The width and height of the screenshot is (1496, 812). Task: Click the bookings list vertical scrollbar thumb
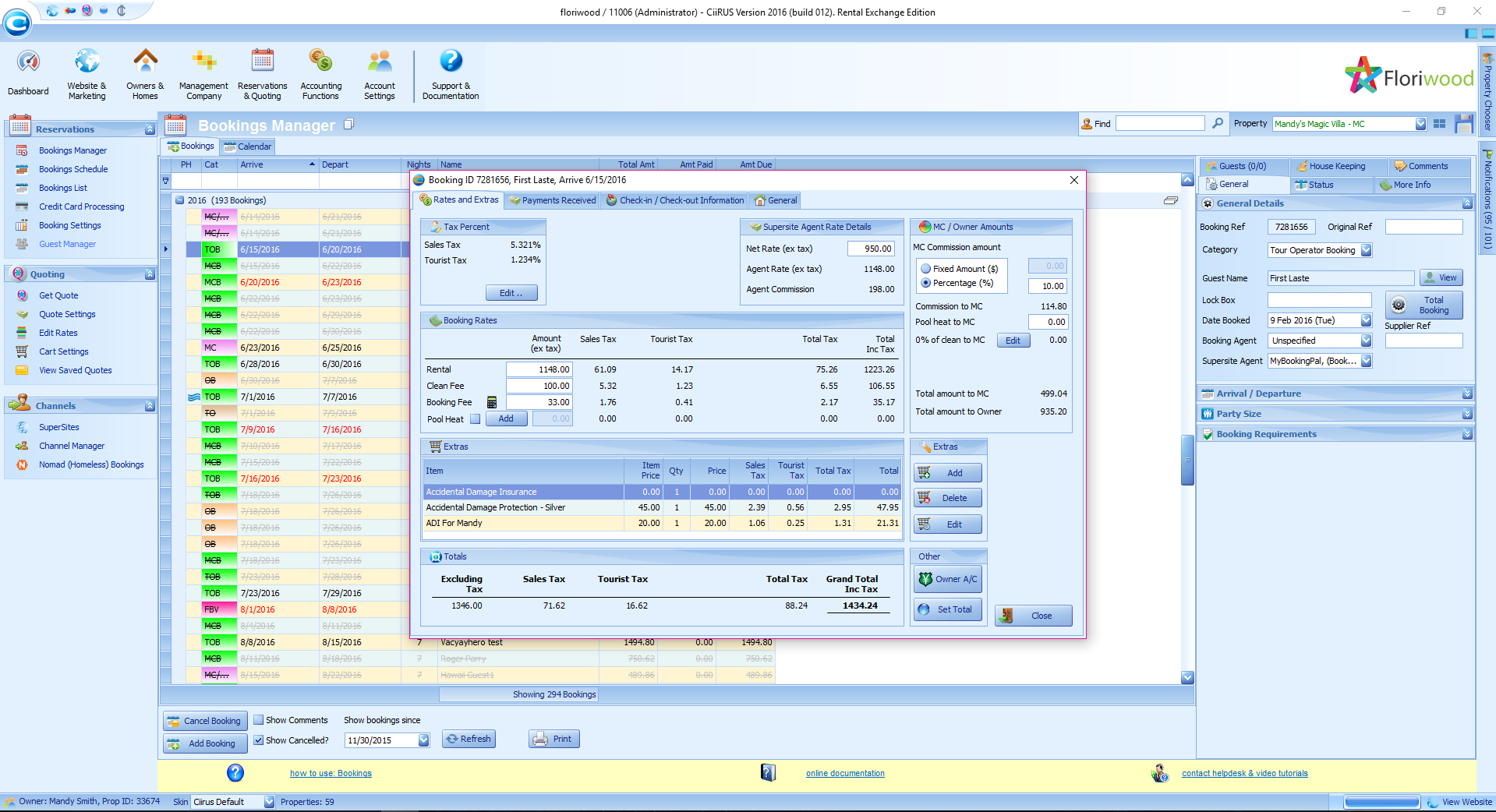[1187, 460]
